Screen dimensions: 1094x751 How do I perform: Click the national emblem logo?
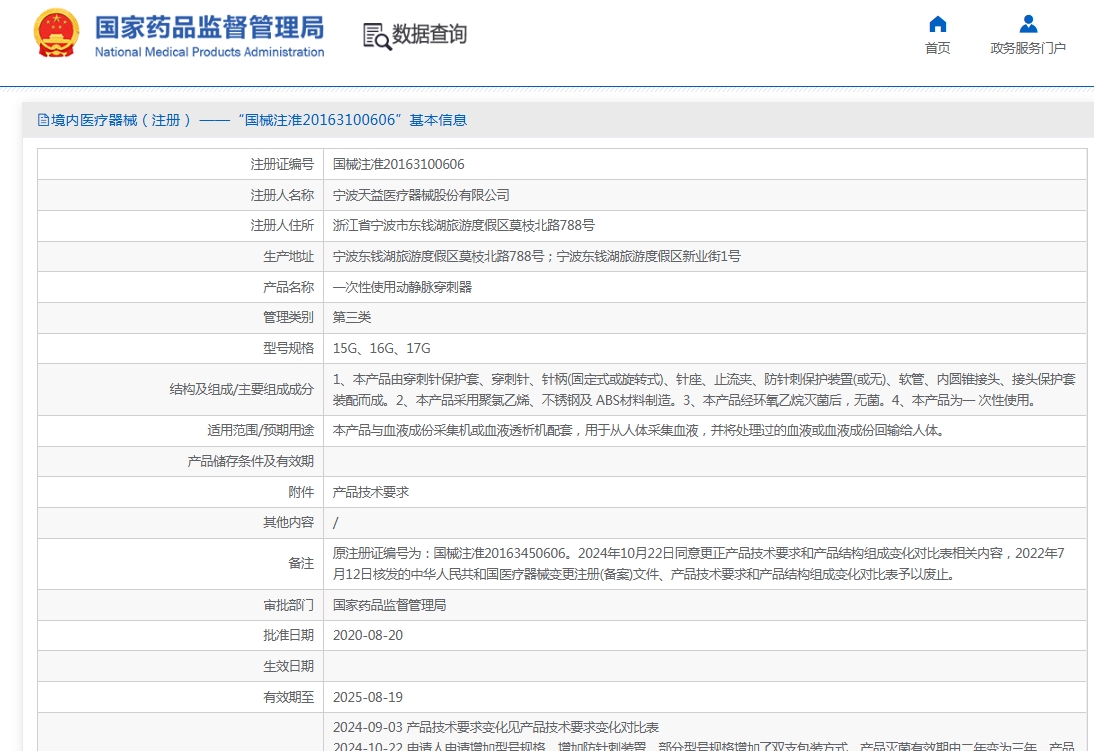(x=56, y=33)
